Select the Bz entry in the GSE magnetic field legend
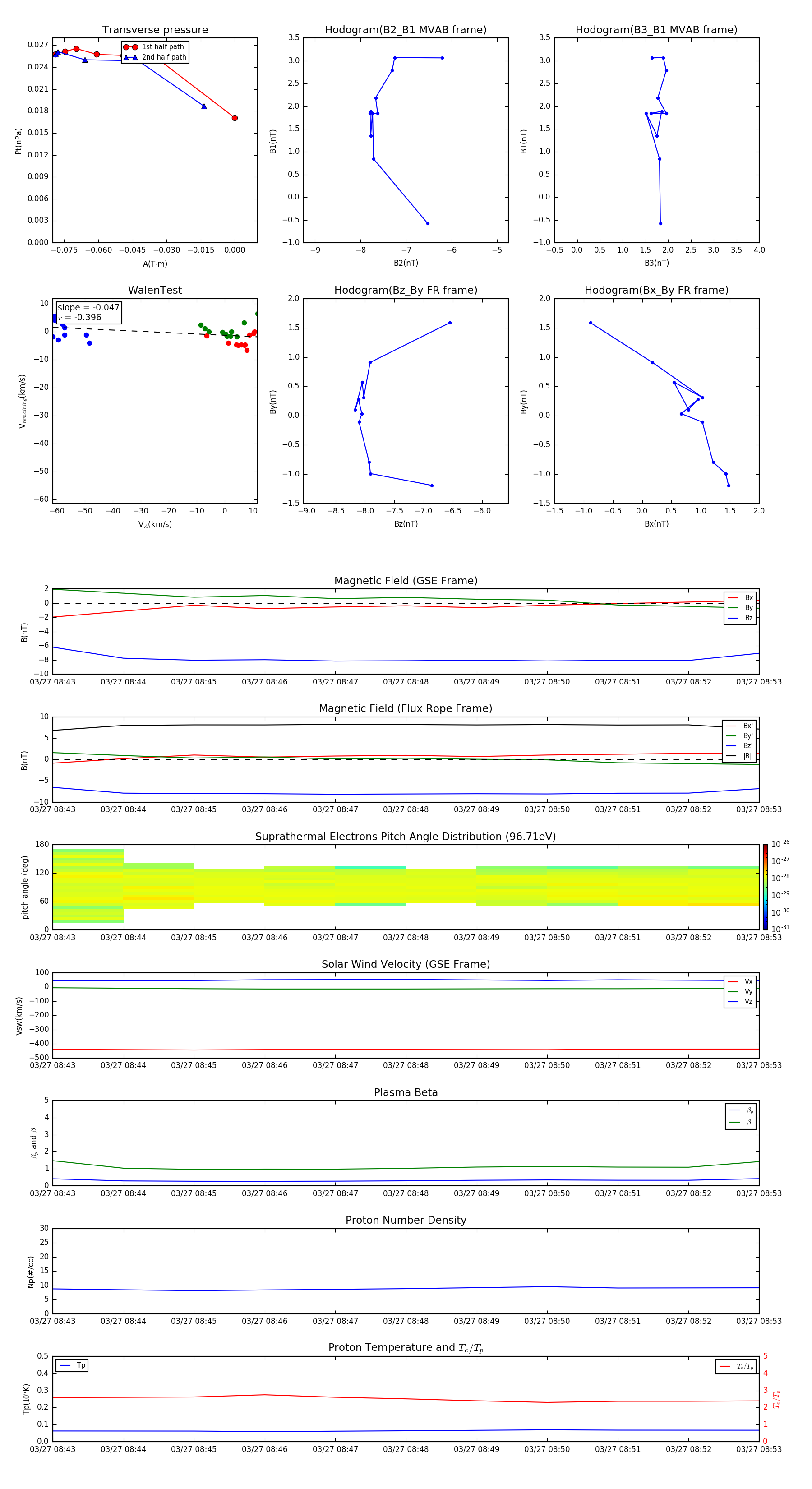Image resolution: width=812 pixels, height=1489 pixels. pos(740,619)
